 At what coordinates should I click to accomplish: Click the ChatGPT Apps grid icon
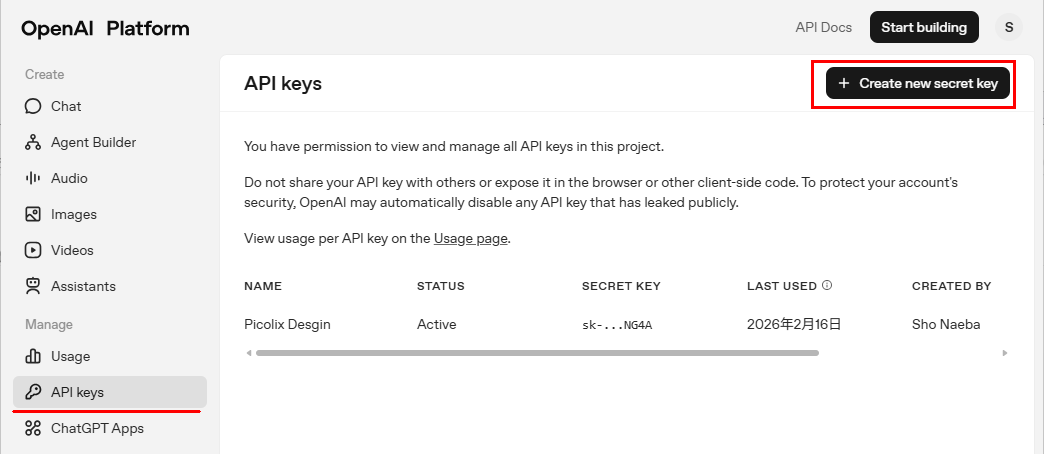click(x=33, y=428)
